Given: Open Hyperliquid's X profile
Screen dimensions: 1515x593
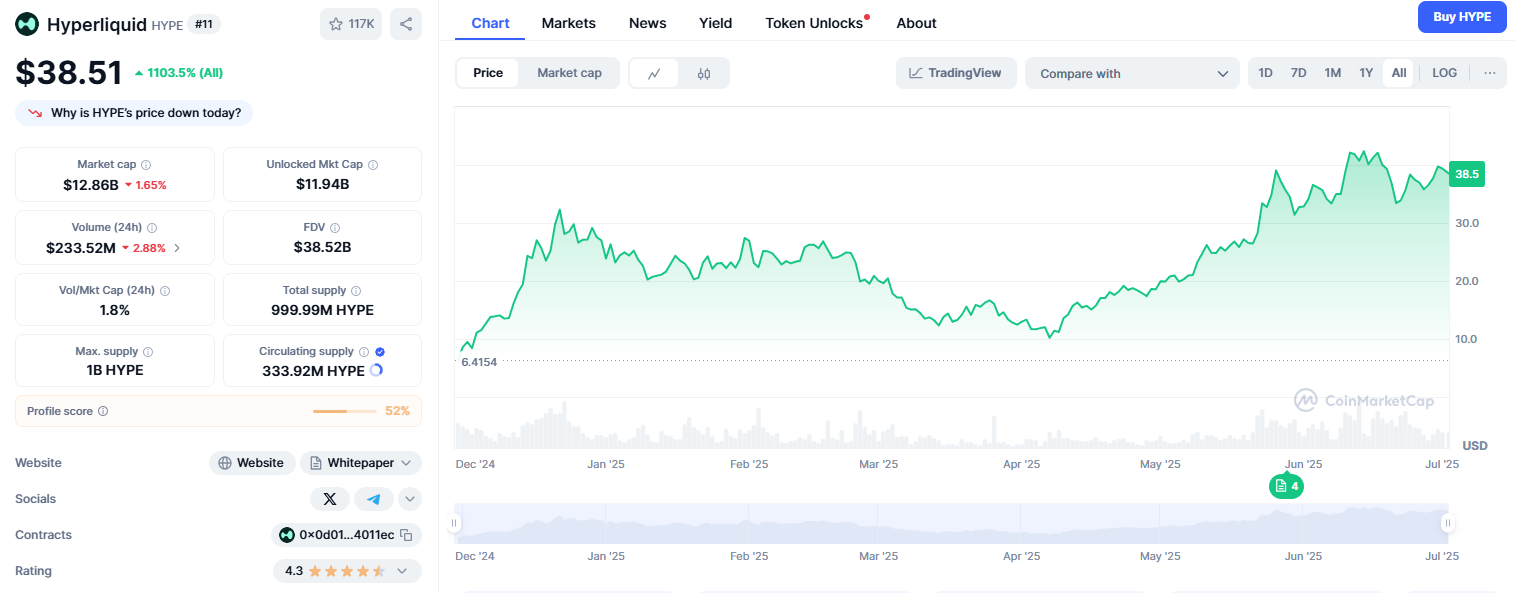Looking at the screenshot, I should tap(330, 498).
